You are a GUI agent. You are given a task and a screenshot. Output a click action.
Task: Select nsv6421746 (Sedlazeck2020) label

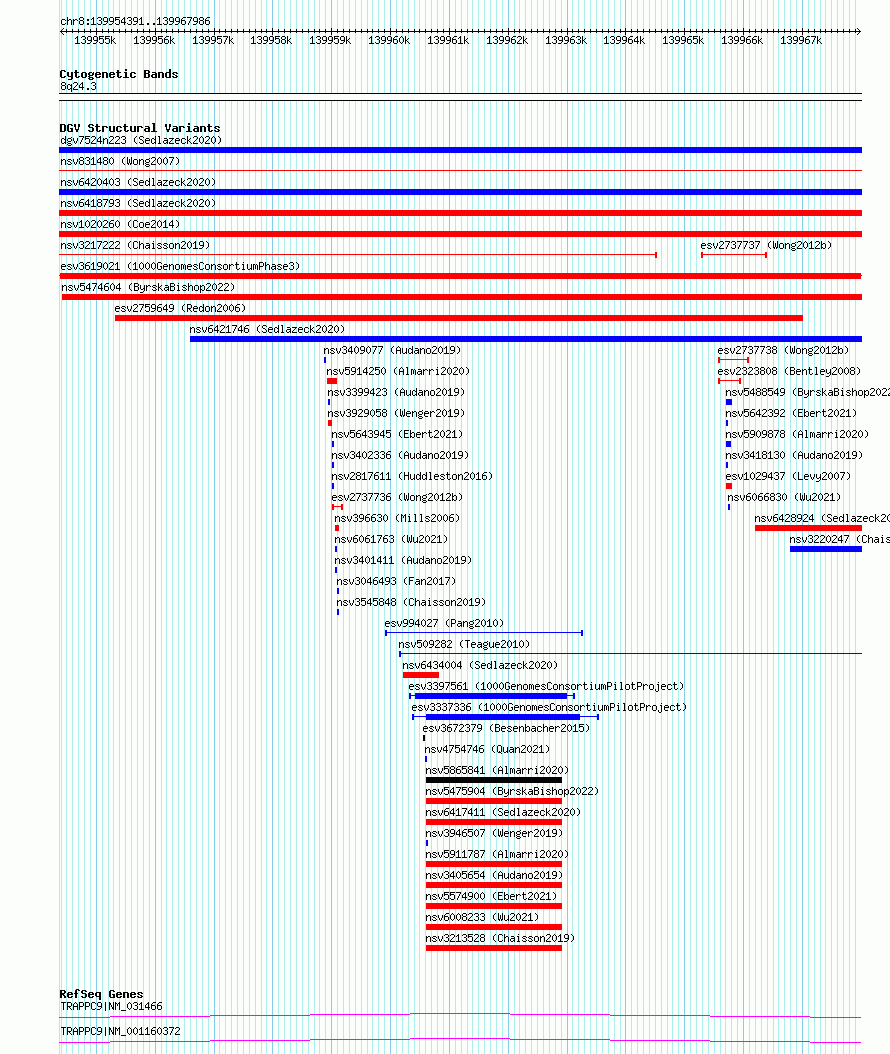point(267,329)
